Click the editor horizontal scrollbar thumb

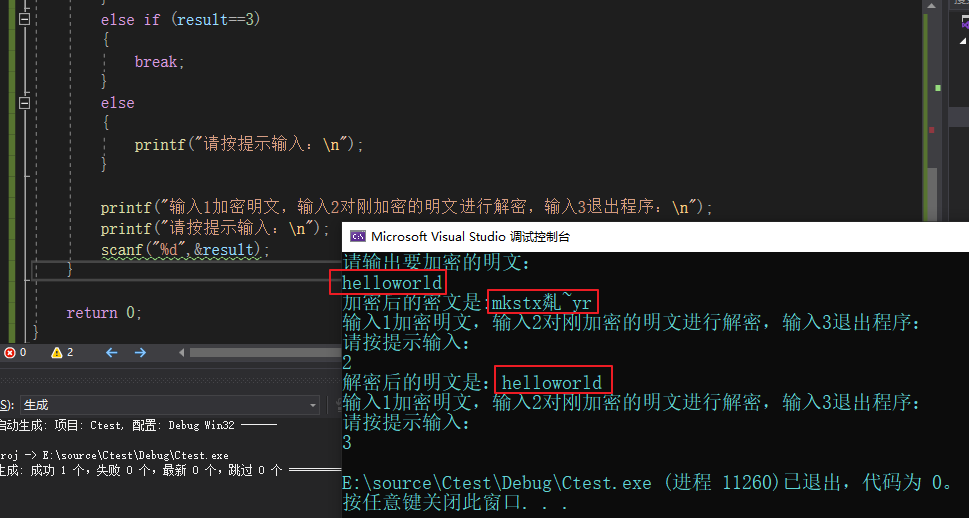pyautogui.click(x=266, y=353)
